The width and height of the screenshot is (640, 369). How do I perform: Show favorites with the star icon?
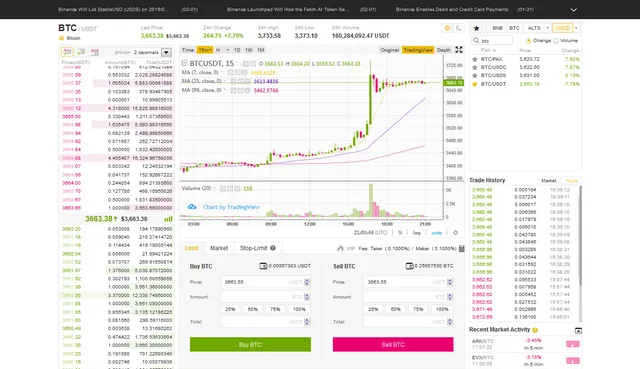point(476,28)
